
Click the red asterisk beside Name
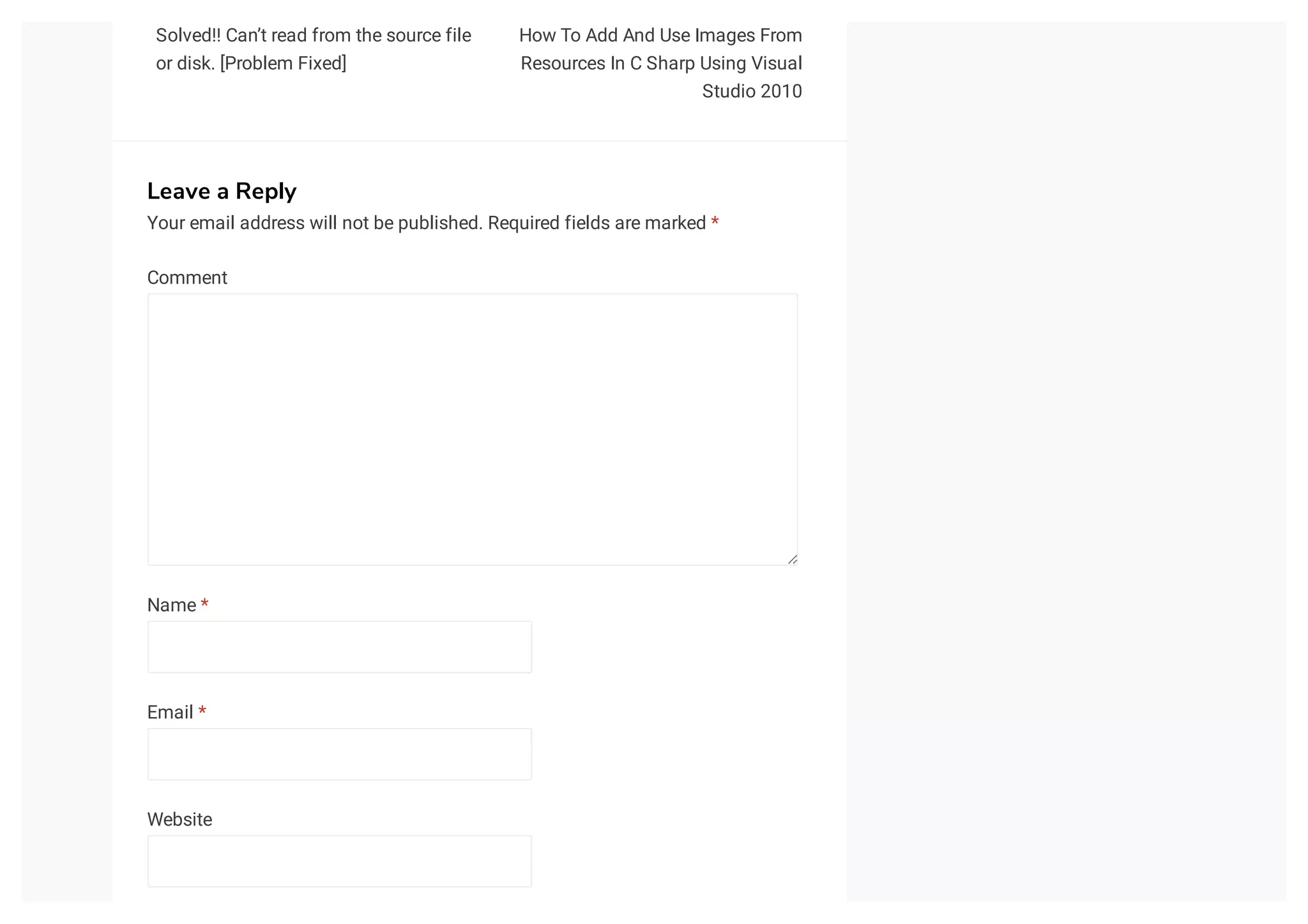(x=204, y=604)
